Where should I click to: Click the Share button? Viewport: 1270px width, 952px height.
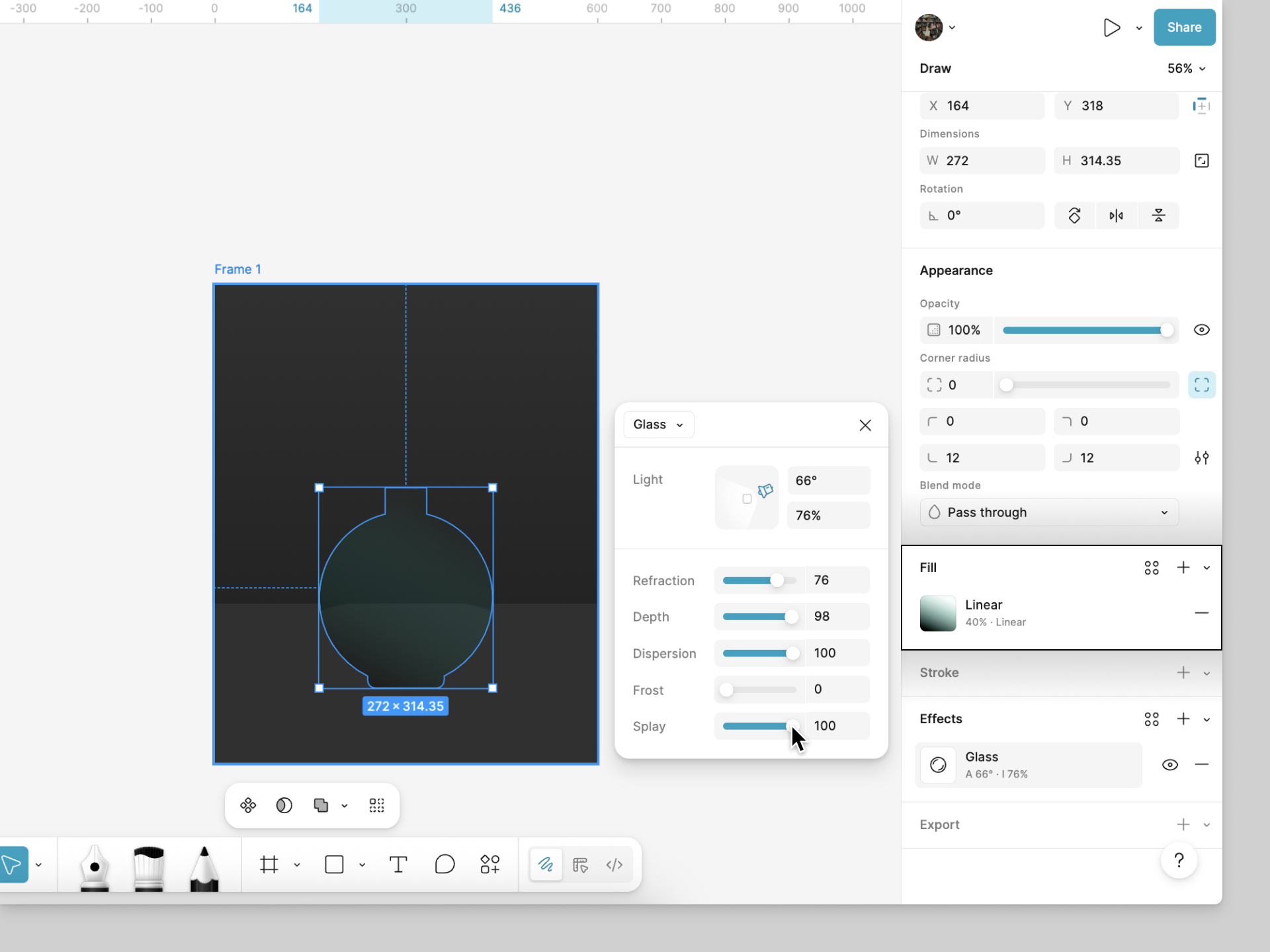point(1183,27)
